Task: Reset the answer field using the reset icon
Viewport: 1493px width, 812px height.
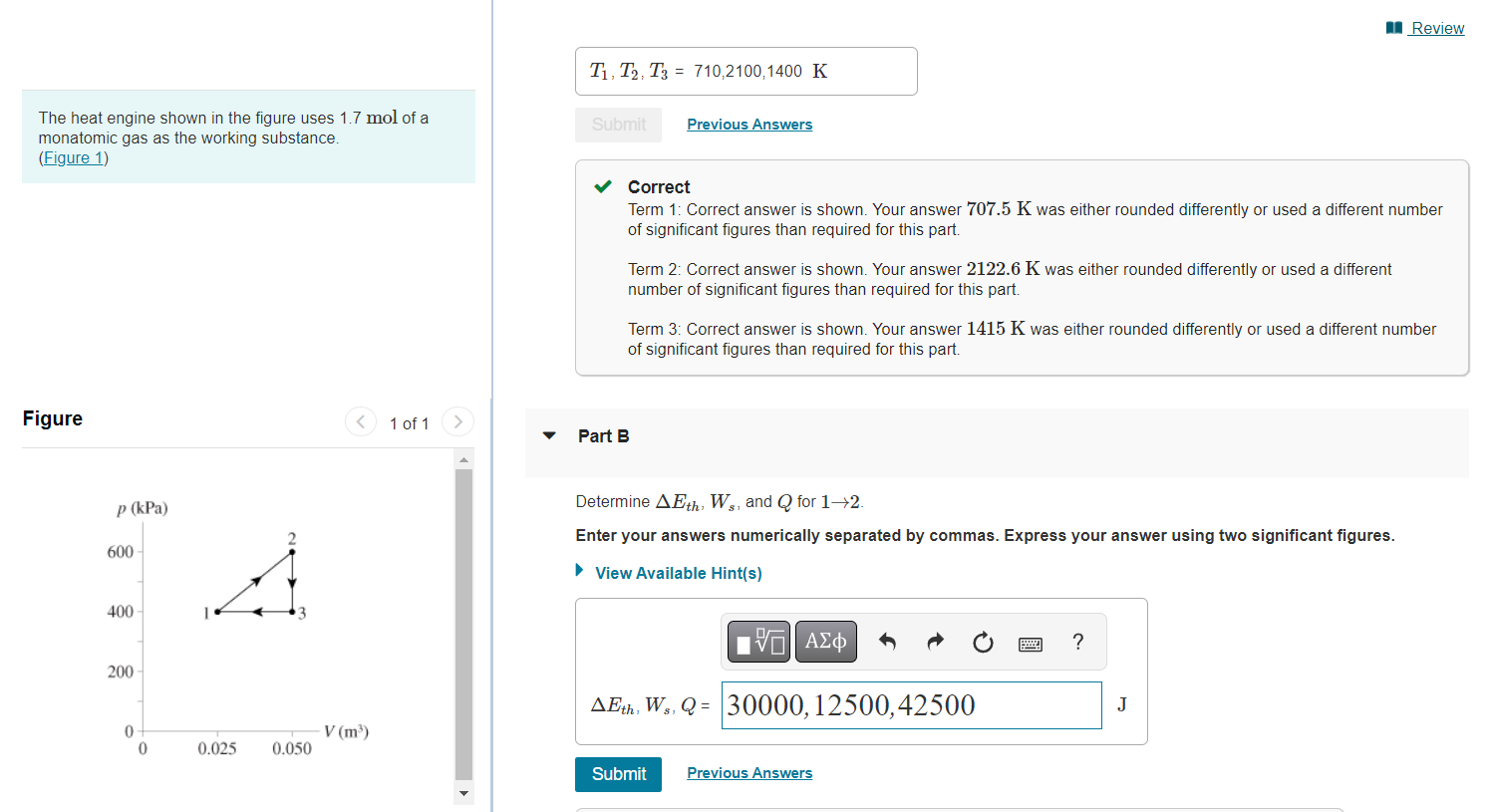Action: 983,643
